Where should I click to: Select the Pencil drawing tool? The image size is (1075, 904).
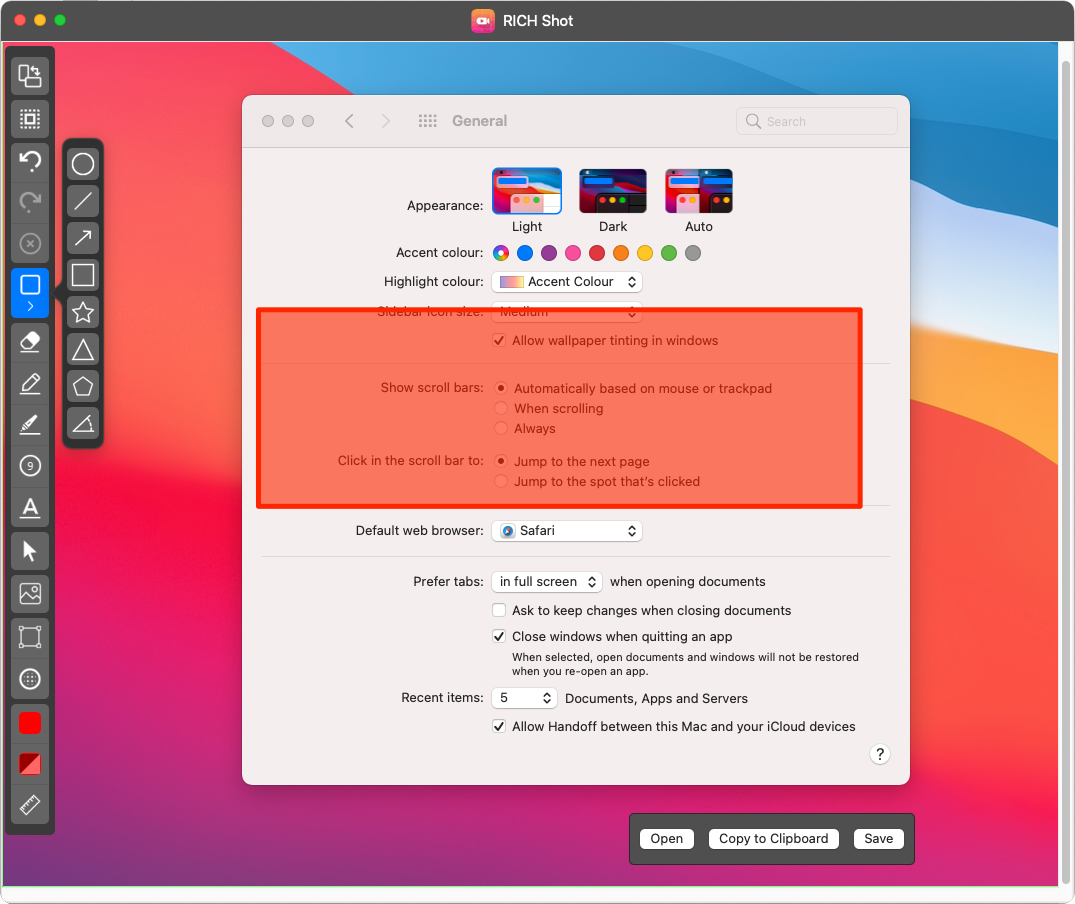pyautogui.click(x=29, y=384)
